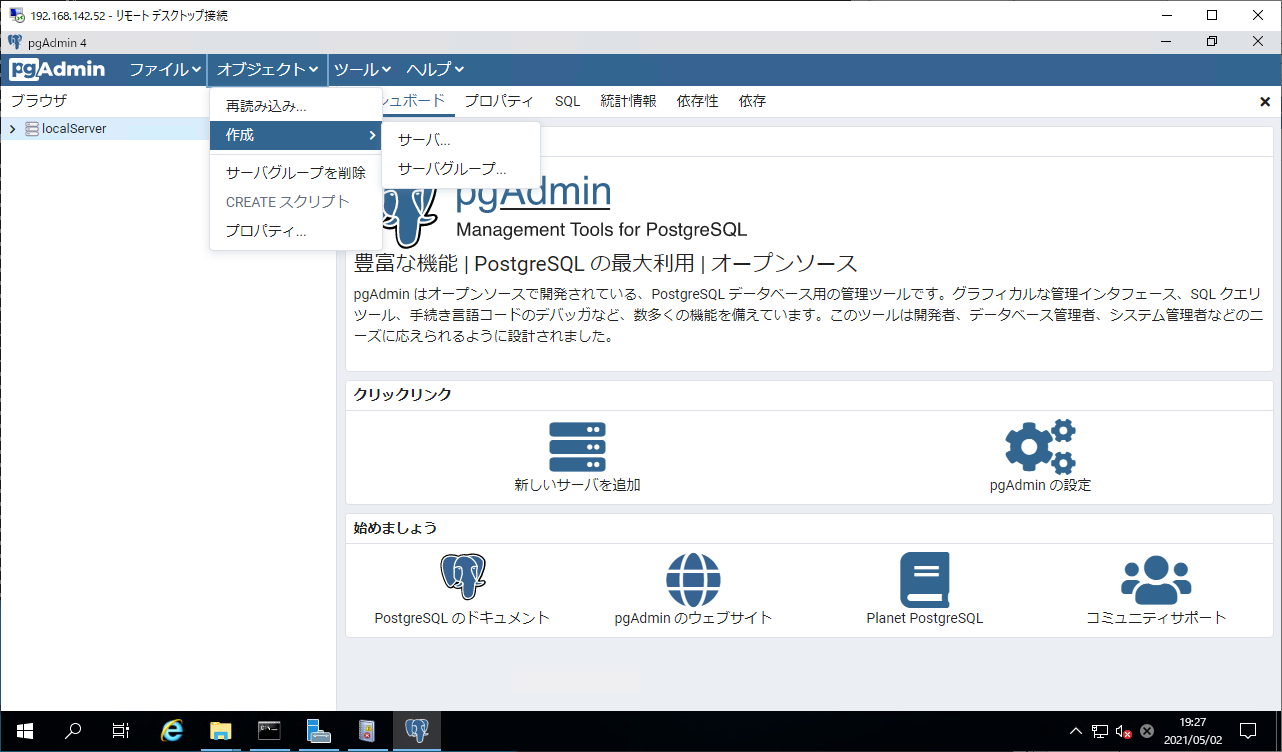Expand the localServer tree node
Viewport: 1282px width, 752px height.
click(x=12, y=129)
